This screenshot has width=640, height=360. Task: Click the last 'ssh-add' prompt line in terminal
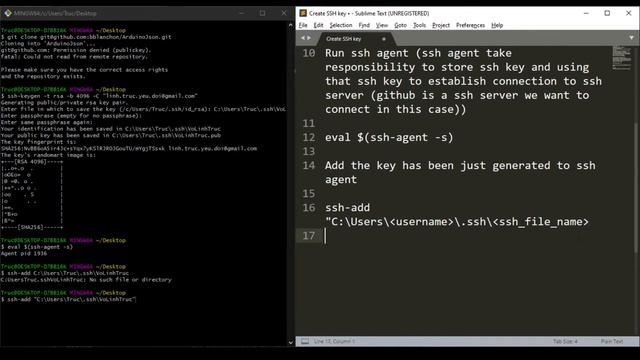point(68,300)
